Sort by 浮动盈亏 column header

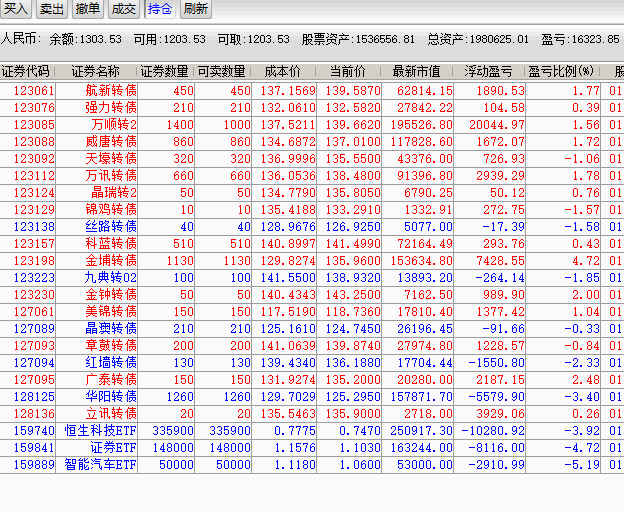tap(488, 72)
